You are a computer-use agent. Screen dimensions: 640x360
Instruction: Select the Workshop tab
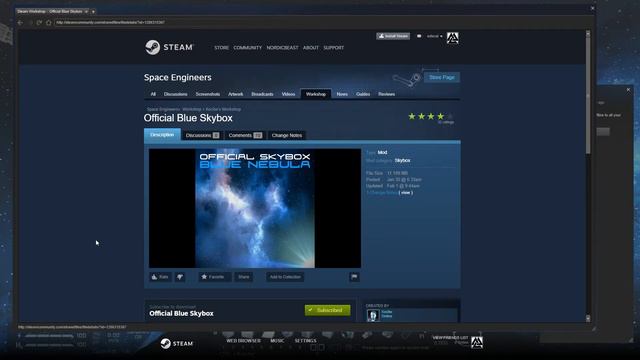click(316, 94)
